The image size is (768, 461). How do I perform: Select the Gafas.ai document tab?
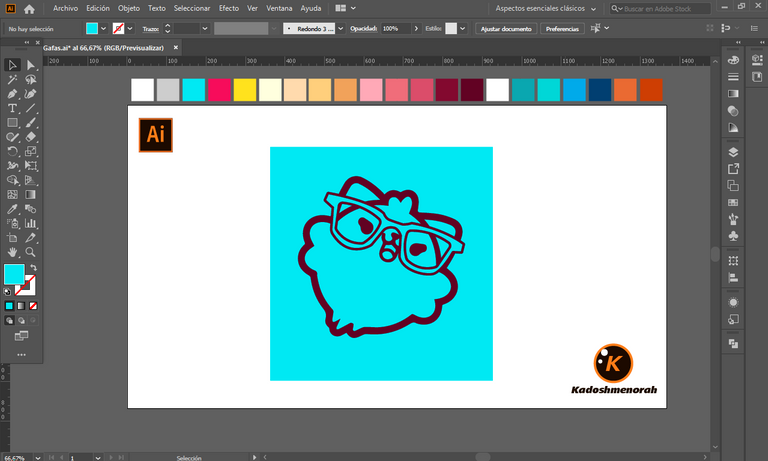tap(104, 48)
